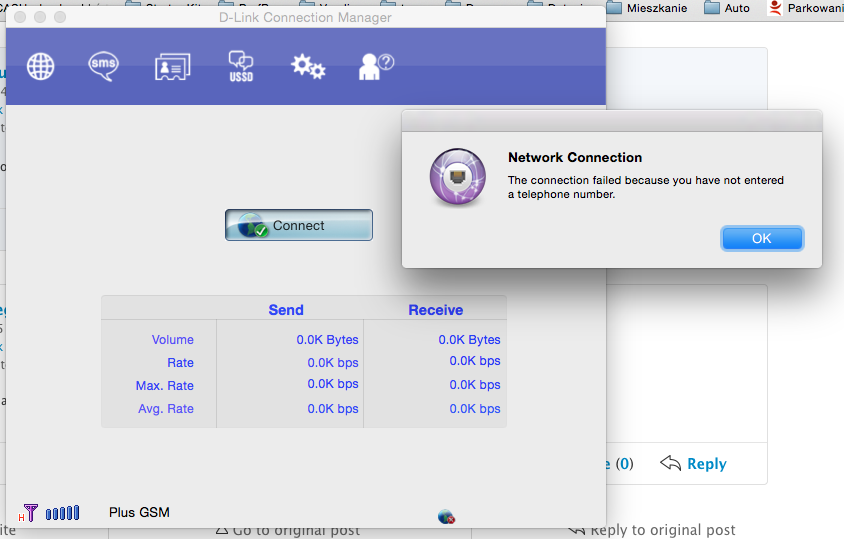This screenshot has width=844, height=539.
Task: Click the Volume row label
Action: click(172, 340)
